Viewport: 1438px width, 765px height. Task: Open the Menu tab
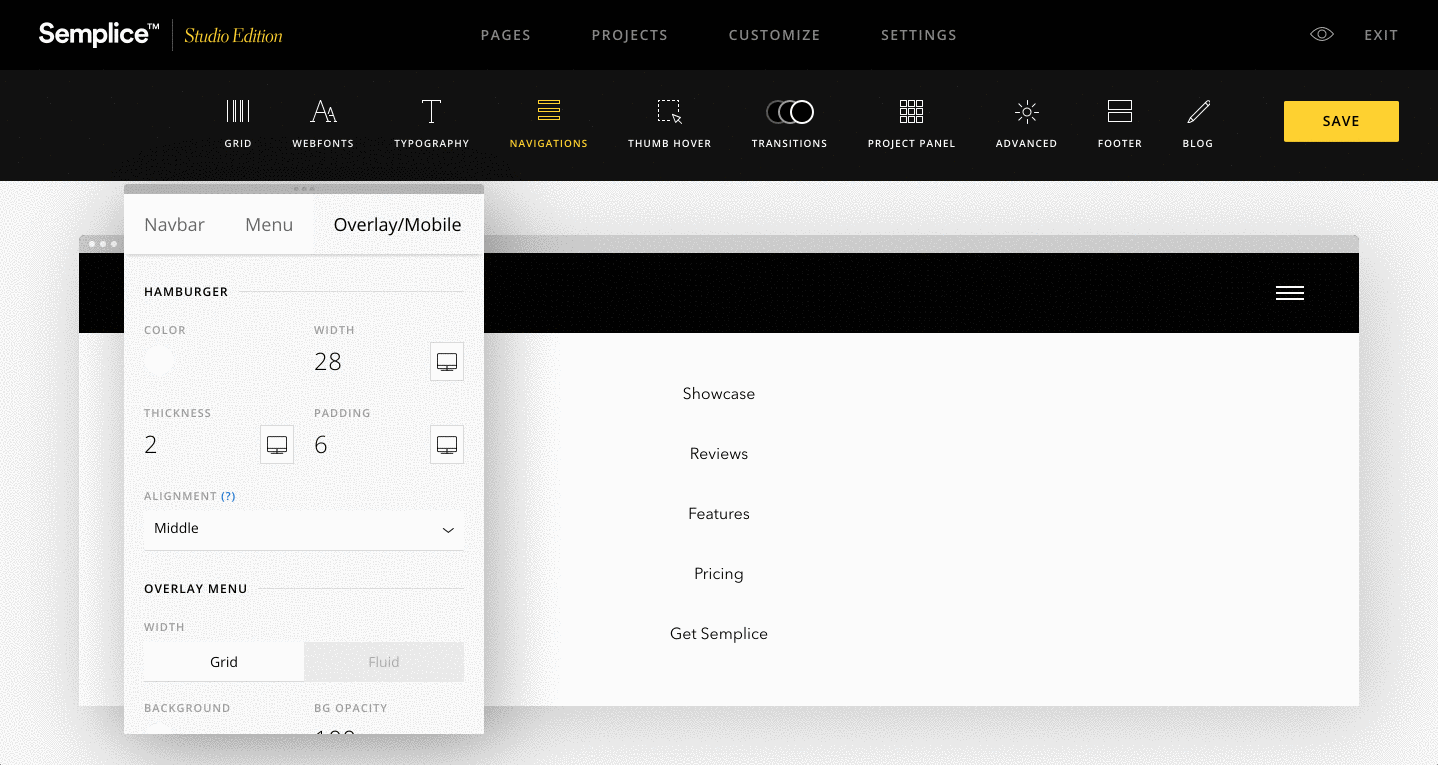(268, 224)
